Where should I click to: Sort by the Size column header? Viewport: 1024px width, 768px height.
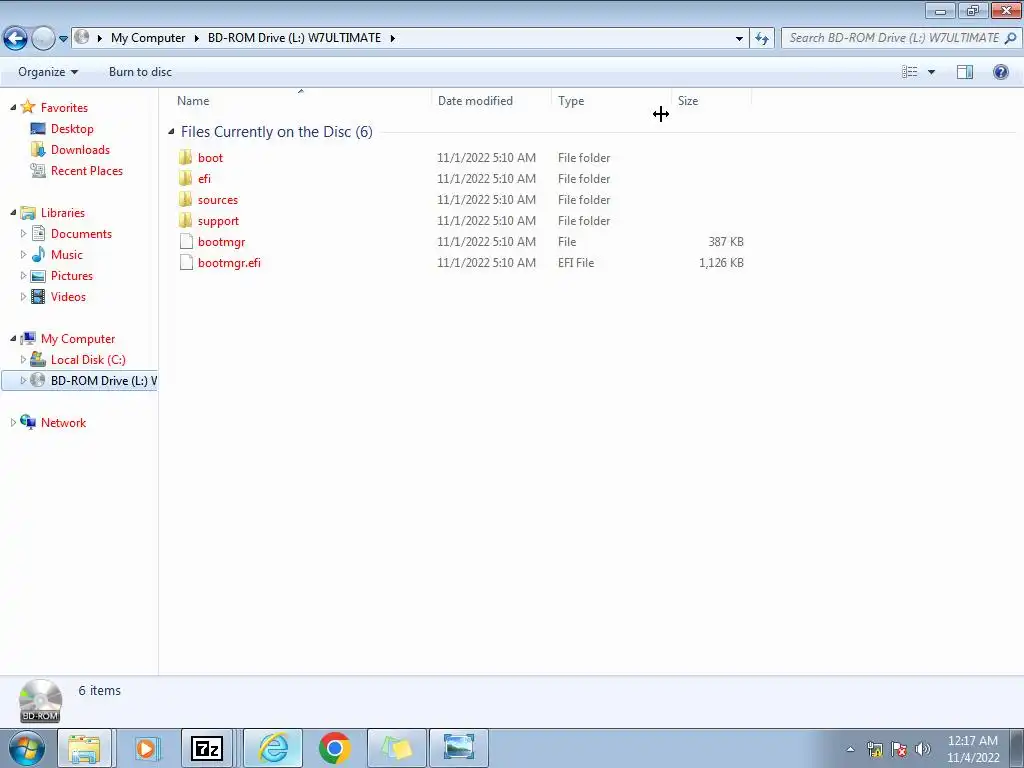tap(711, 101)
